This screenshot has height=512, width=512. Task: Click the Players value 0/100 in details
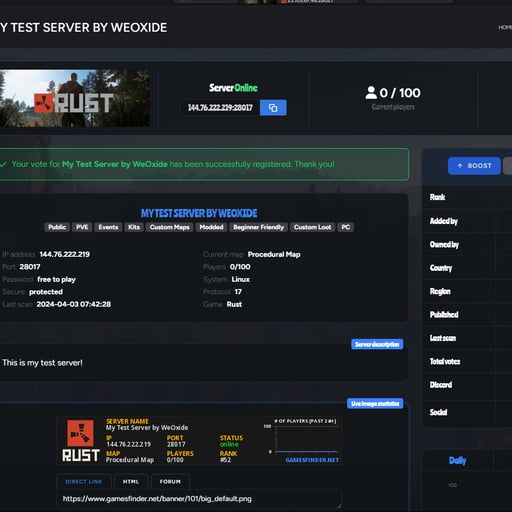coord(240,267)
